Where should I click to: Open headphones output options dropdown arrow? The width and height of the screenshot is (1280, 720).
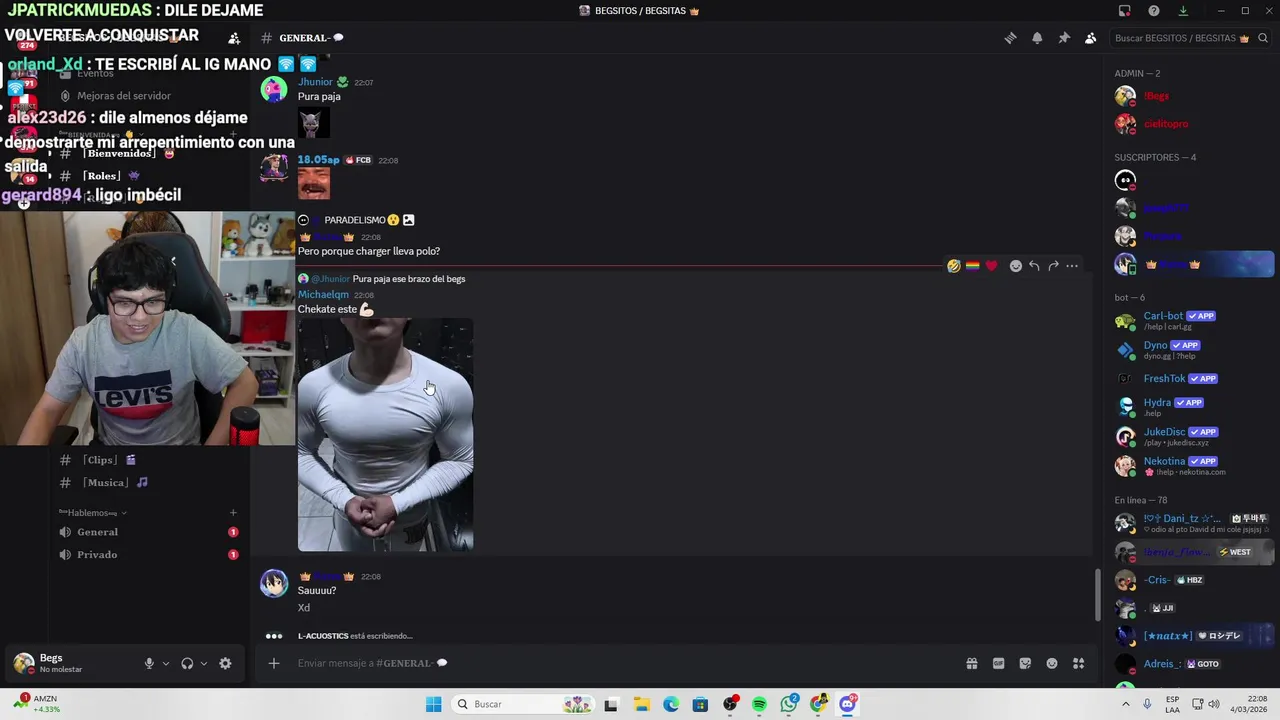(x=204, y=663)
